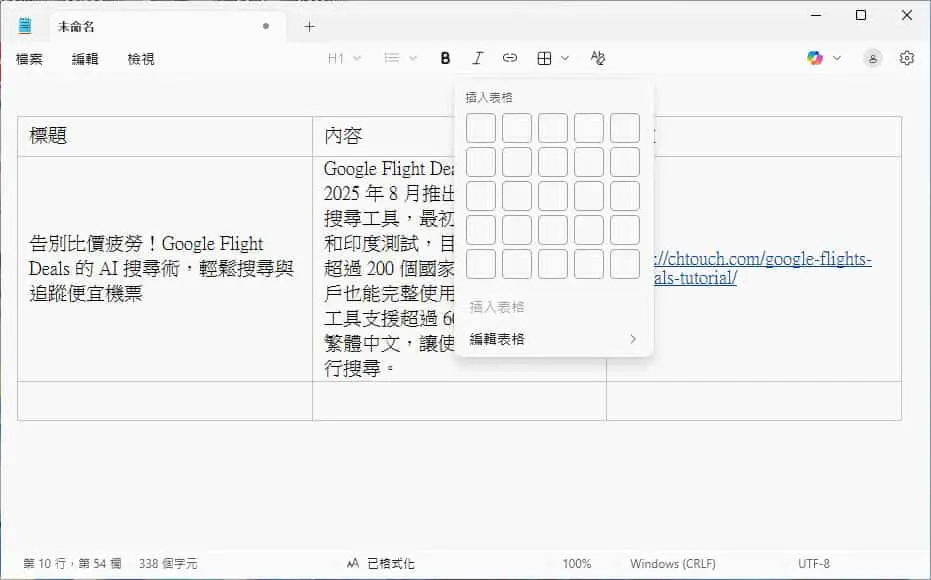Click 已格式化 status bar toggle
Screen dimensions: 931x580
tap(381, 563)
